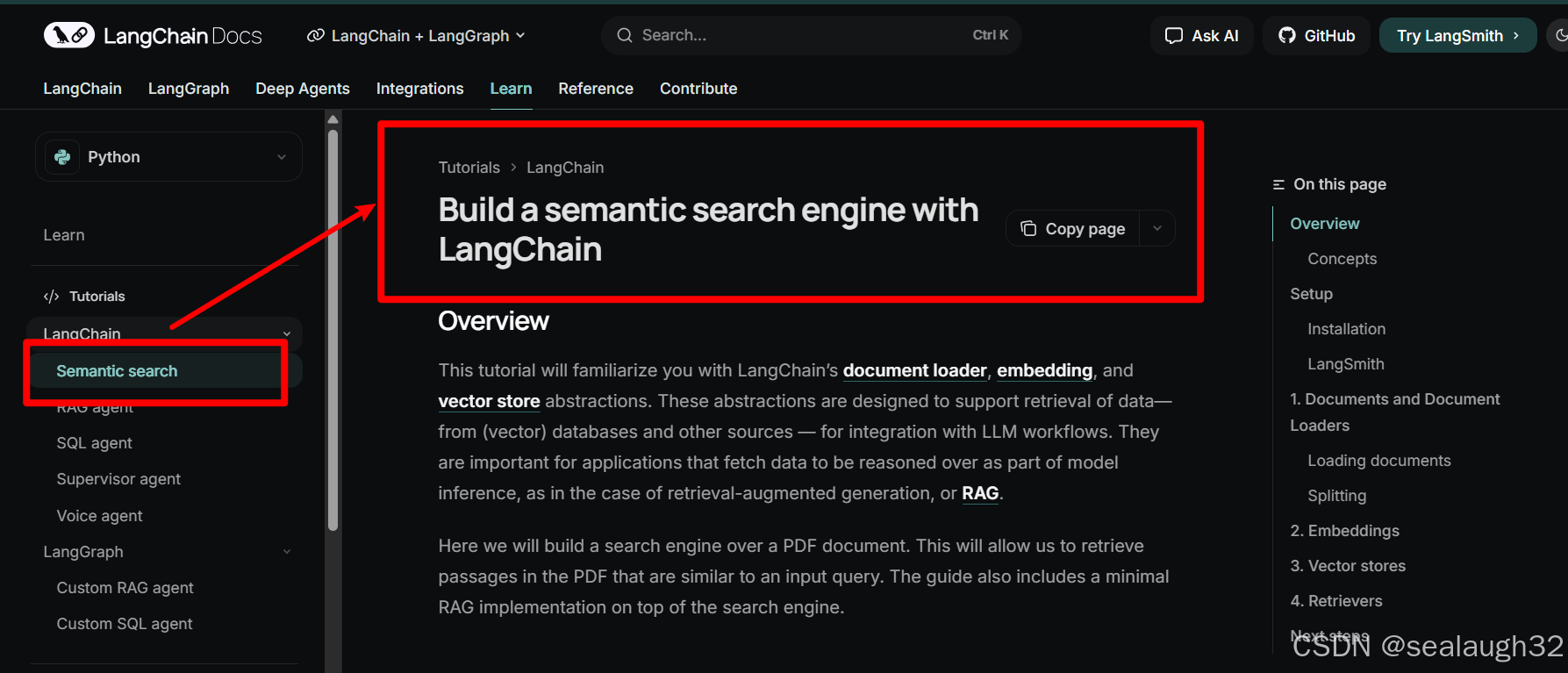1568x673 pixels.
Task: Click the scrollbar up arrow in sidebar
Action: coord(333,118)
